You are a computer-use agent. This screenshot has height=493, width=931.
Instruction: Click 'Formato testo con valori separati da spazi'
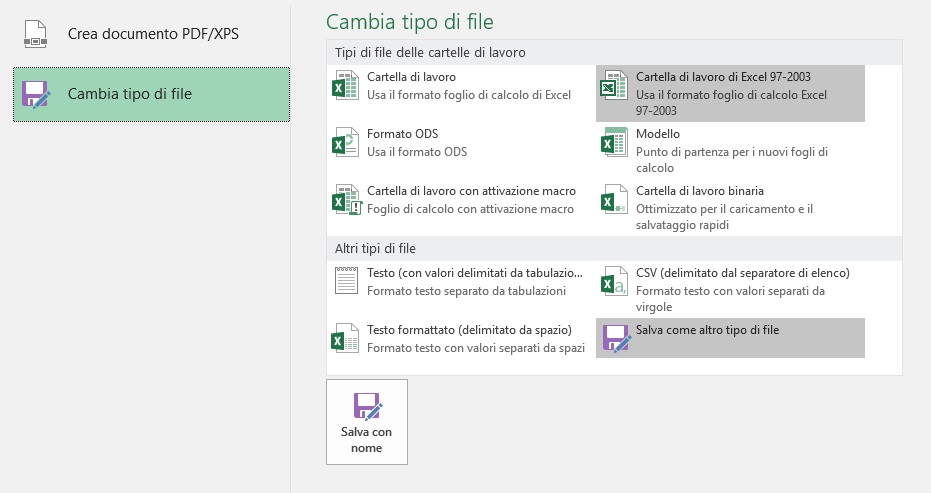tap(476, 348)
